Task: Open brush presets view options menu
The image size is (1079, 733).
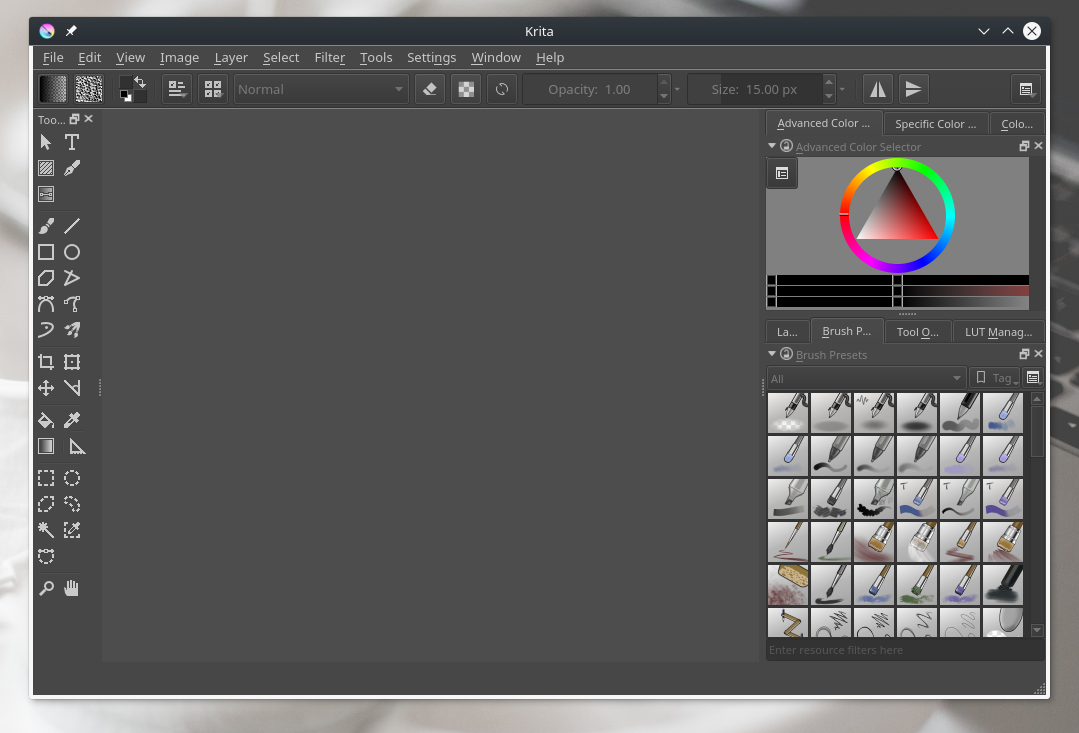Action: [x=1033, y=378]
